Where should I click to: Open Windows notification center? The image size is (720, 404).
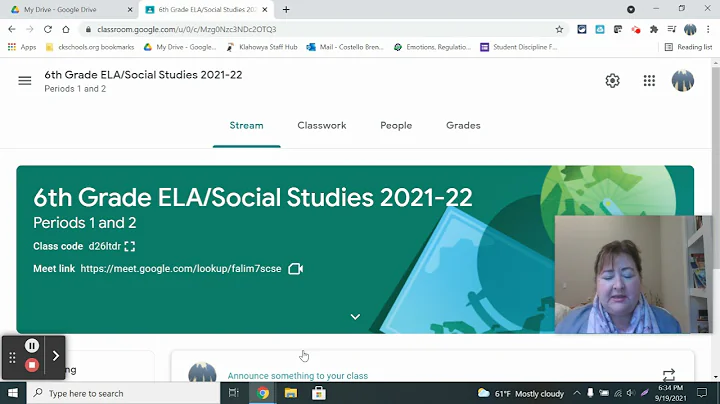(702, 393)
